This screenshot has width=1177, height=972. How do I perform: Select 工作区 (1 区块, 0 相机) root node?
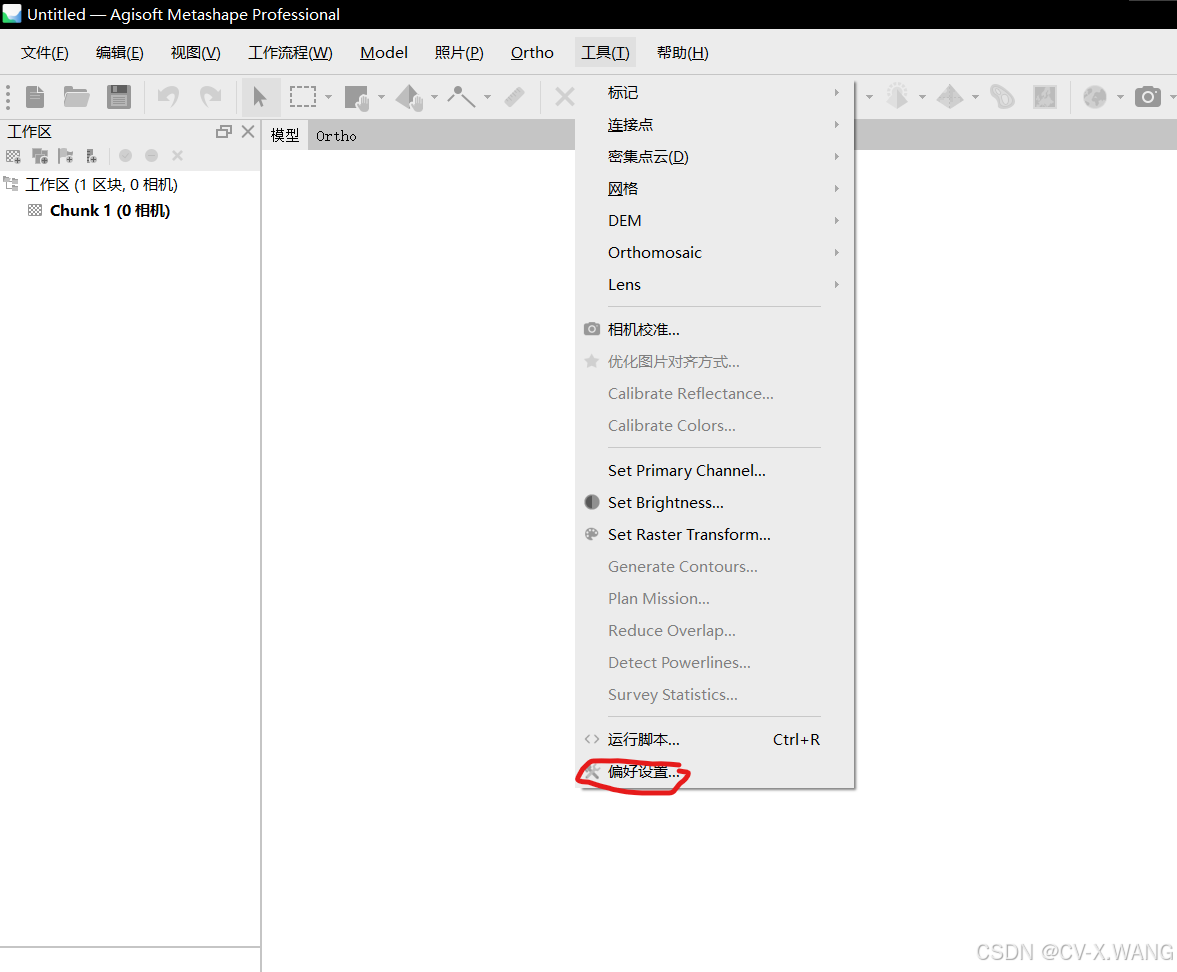(x=101, y=185)
